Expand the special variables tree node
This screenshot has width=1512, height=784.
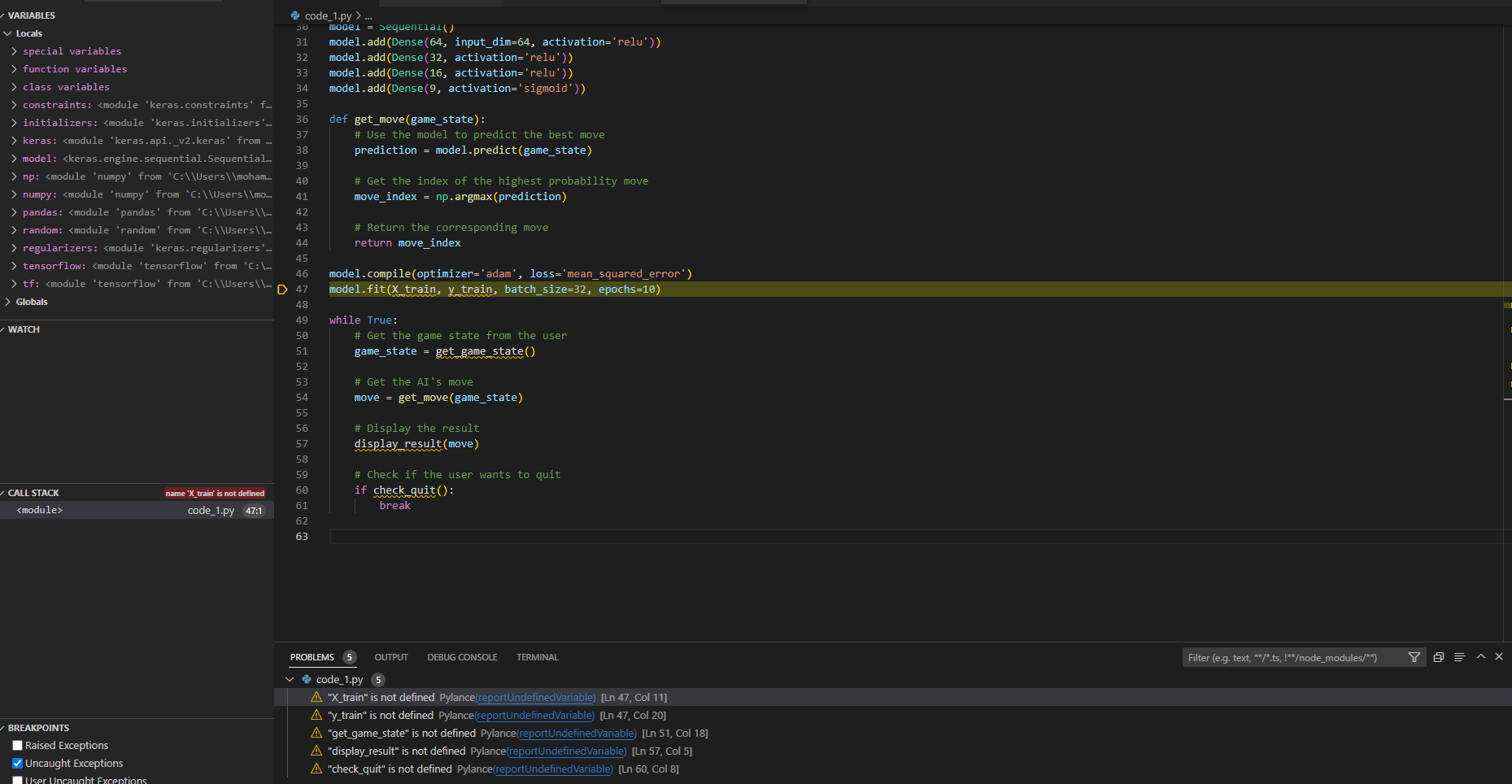(x=14, y=51)
